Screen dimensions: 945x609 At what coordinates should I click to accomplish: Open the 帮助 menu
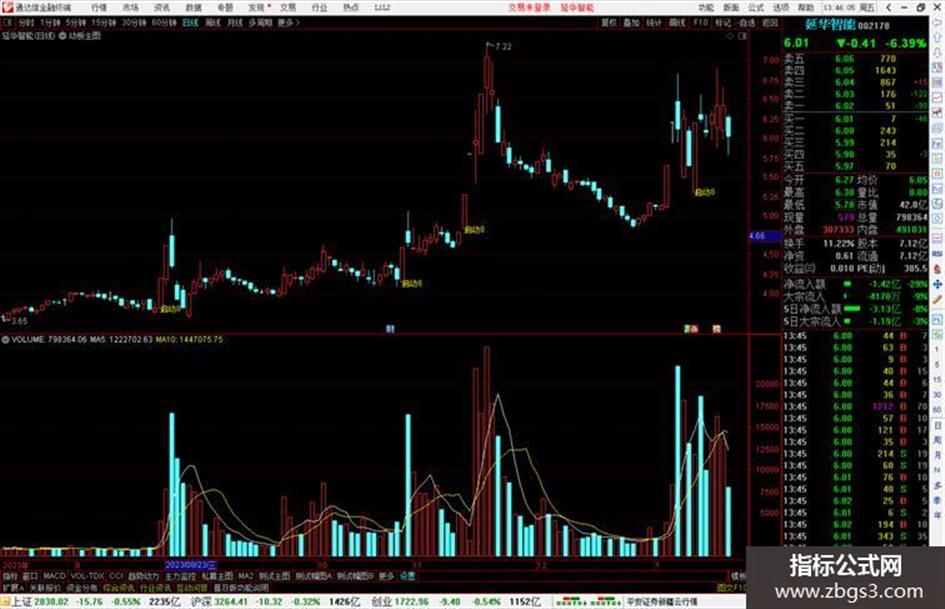tap(806, 7)
